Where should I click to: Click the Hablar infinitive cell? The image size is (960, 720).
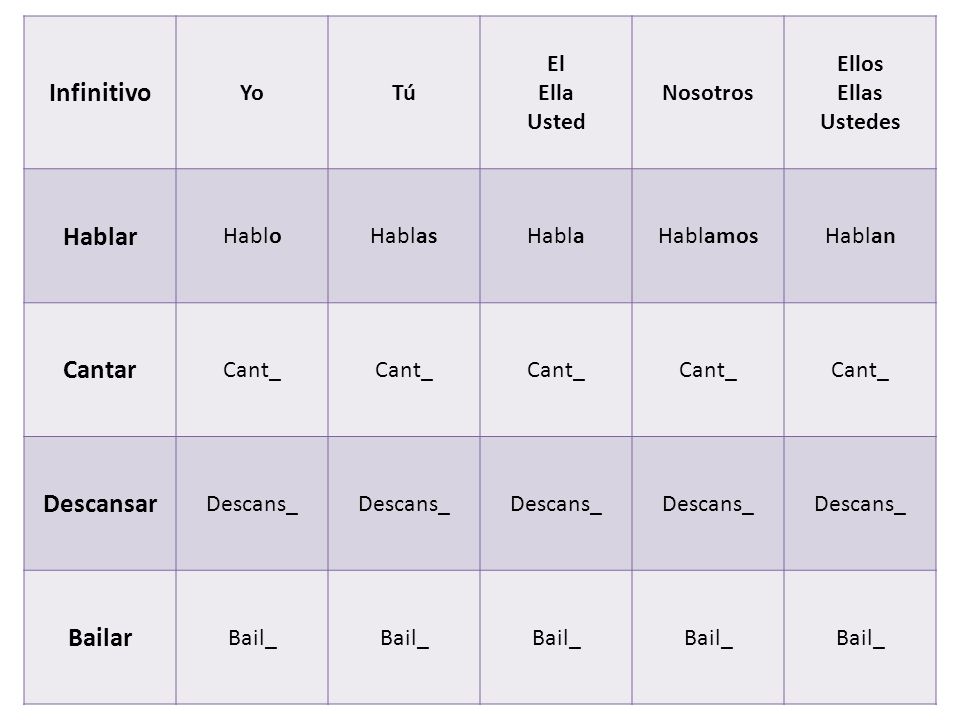coord(100,236)
